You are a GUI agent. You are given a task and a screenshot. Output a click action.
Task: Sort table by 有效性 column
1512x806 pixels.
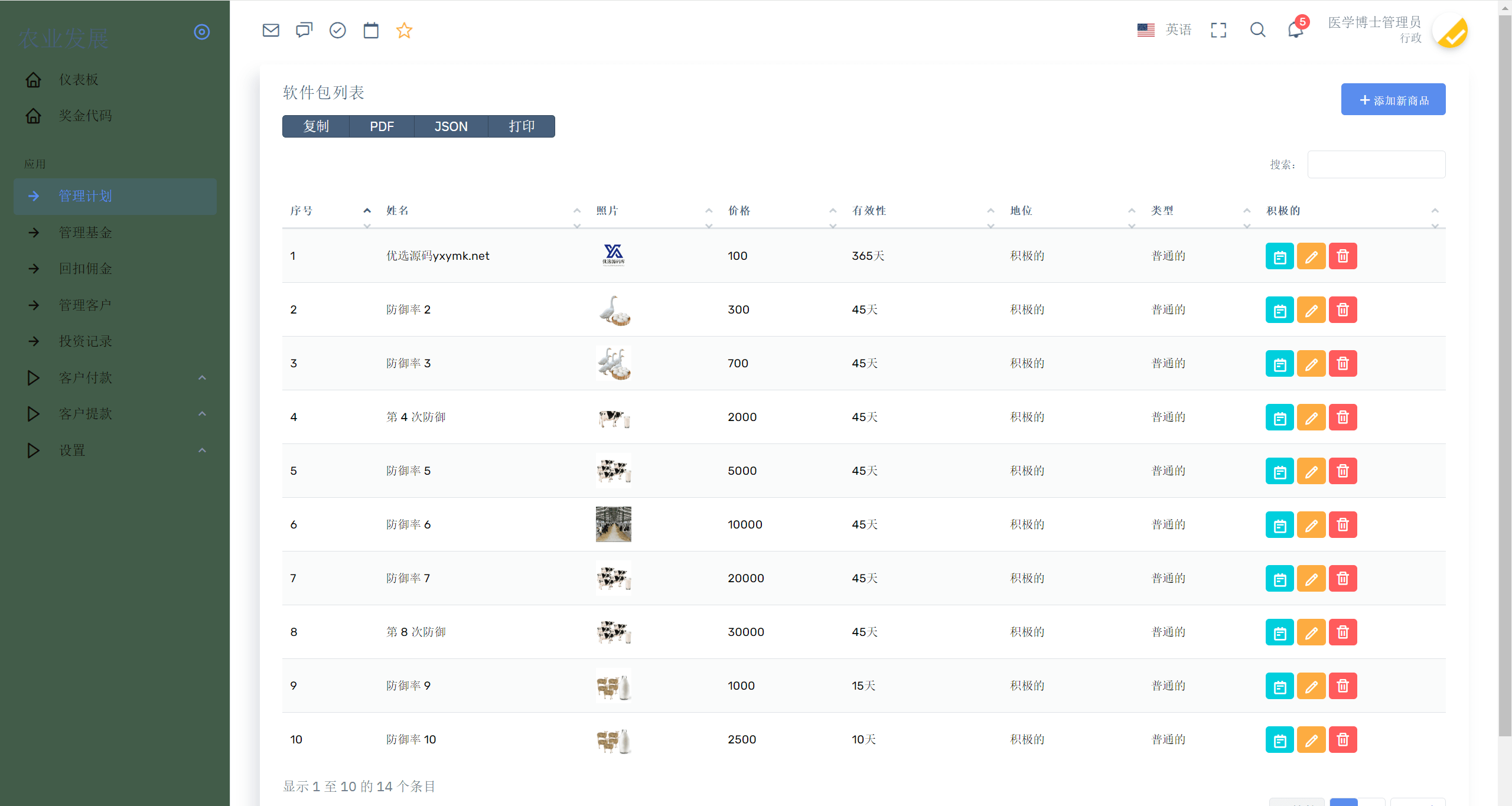[923, 211]
